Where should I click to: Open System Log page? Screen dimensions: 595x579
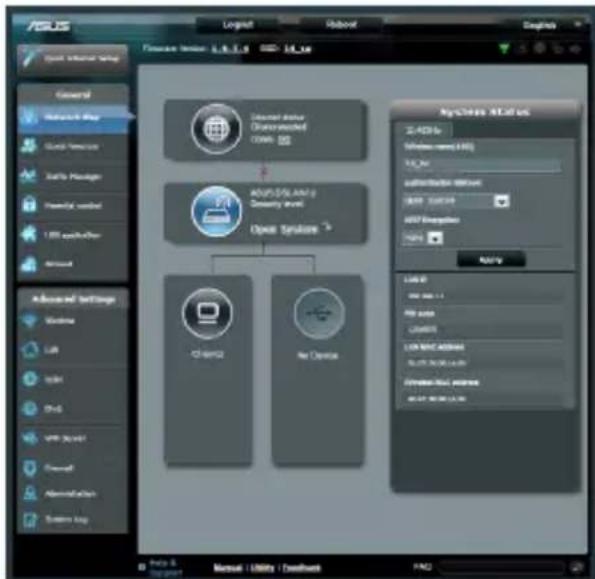72,519
